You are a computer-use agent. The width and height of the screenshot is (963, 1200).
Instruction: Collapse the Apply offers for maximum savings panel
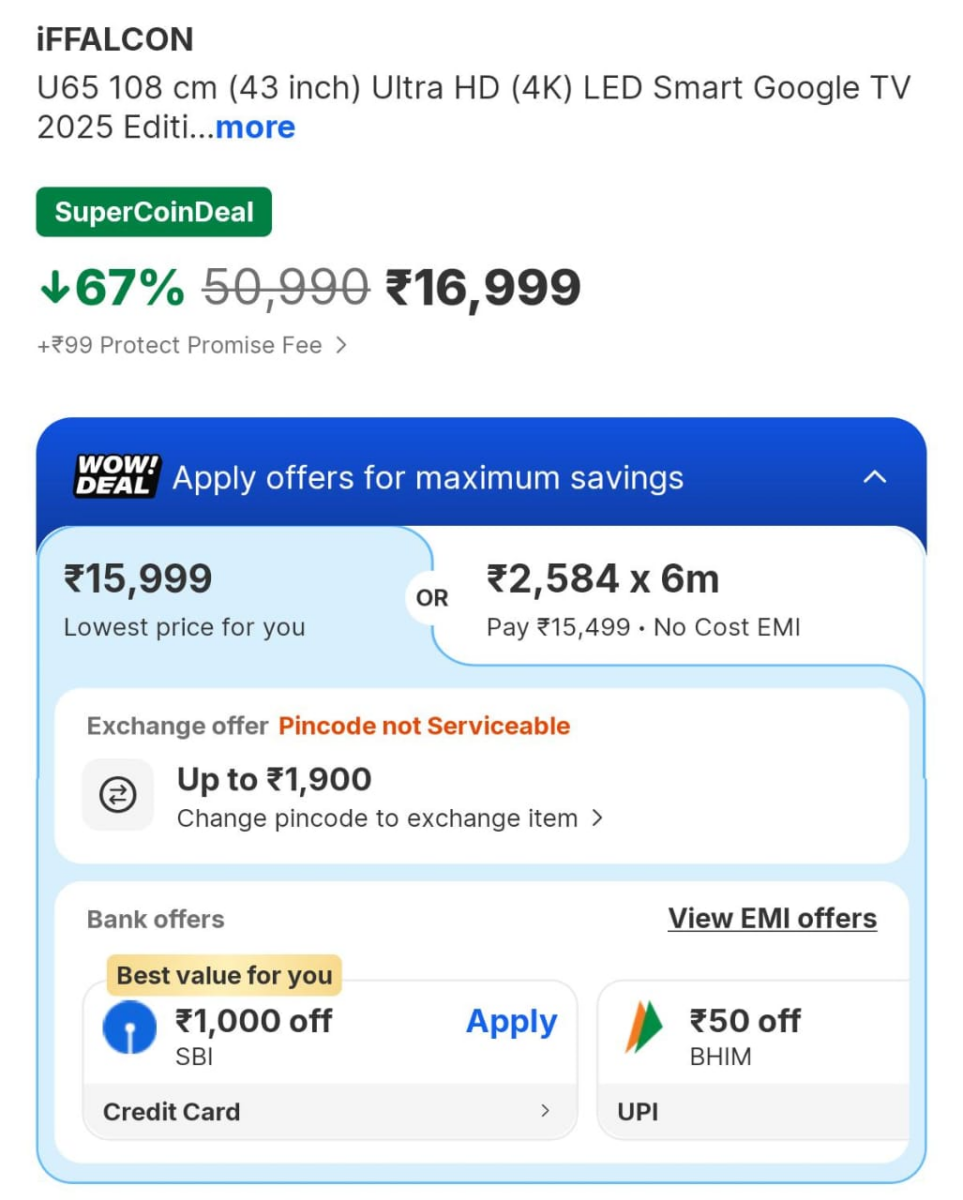coord(875,477)
